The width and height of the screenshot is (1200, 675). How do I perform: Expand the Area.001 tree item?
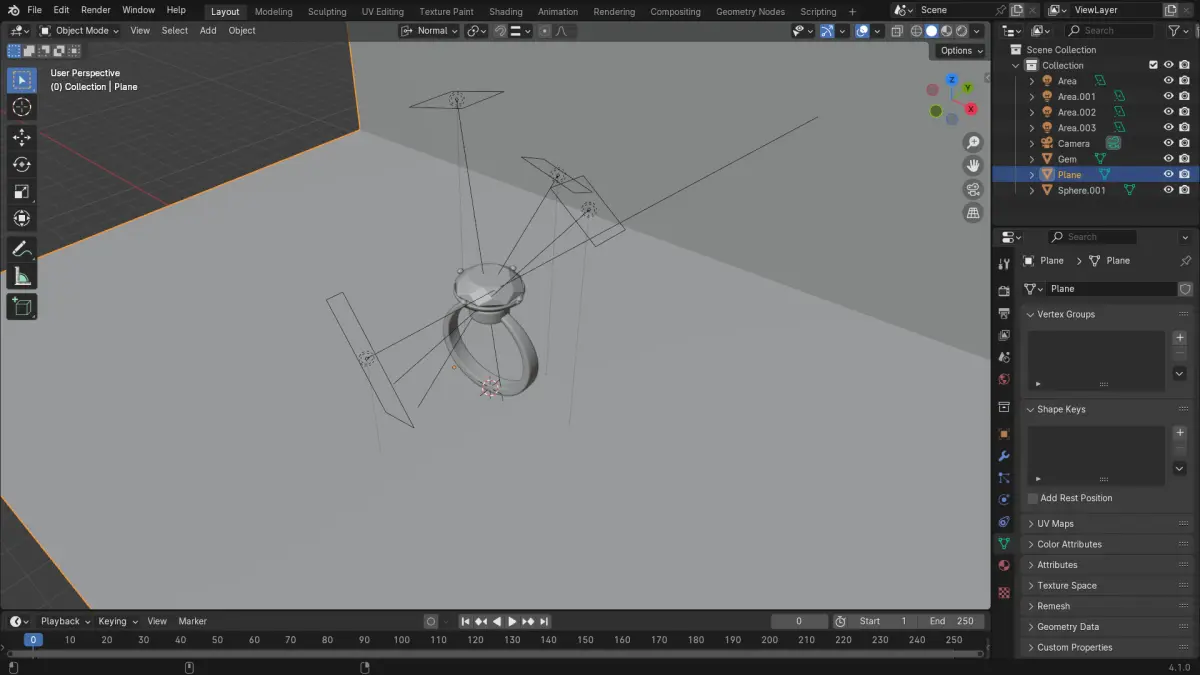1032,97
